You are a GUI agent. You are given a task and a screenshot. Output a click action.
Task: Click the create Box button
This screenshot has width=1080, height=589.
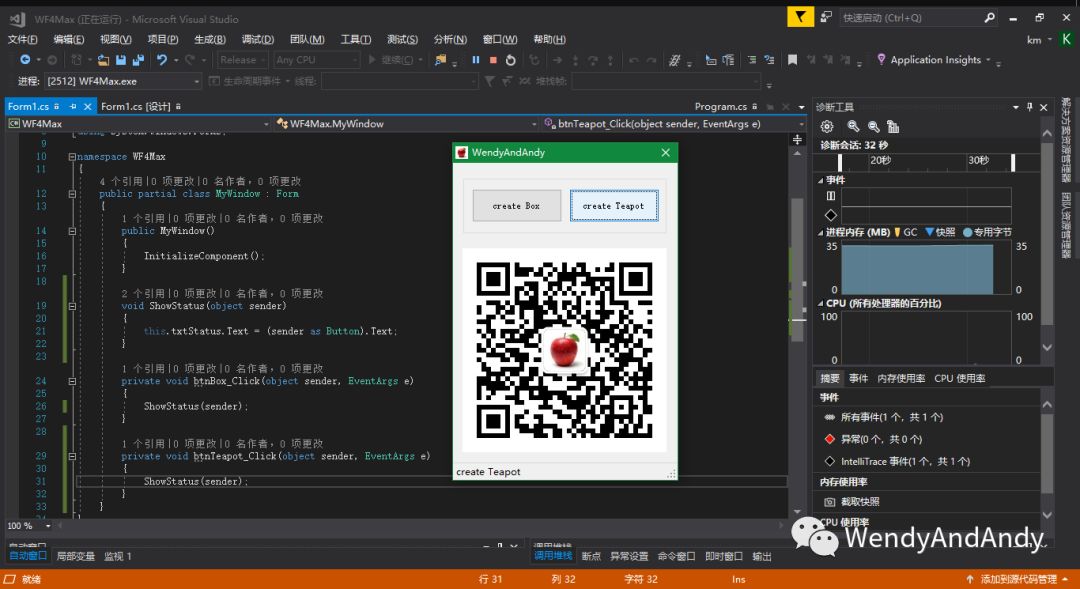pyautogui.click(x=517, y=205)
